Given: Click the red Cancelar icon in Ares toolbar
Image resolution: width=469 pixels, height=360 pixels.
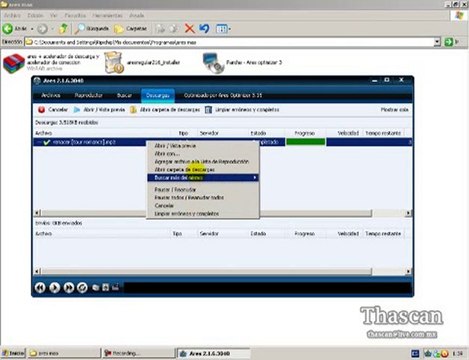Looking at the screenshot, I should tap(41, 110).
